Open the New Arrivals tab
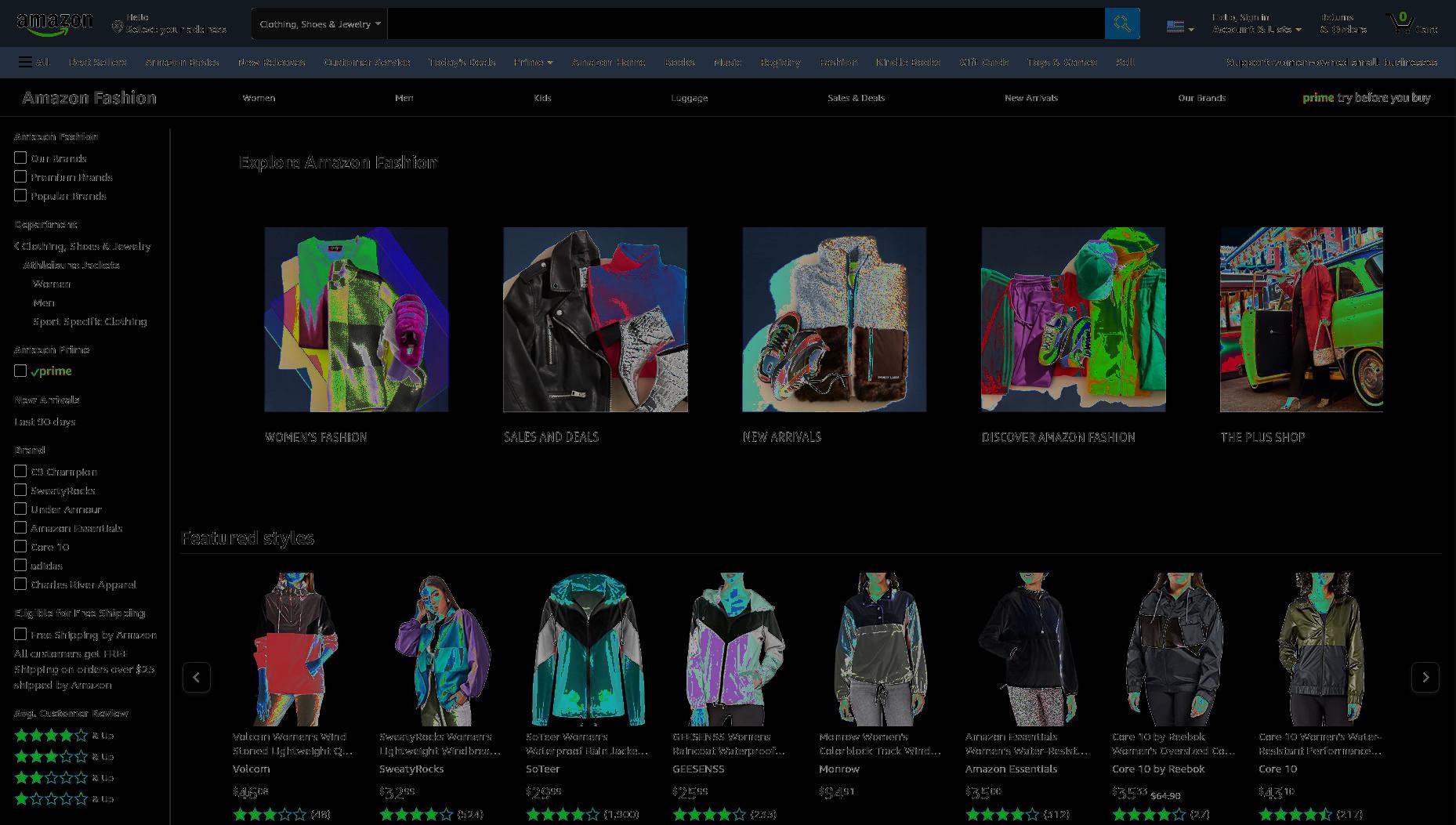The height and width of the screenshot is (825, 1456). click(x=1030, y=98)
